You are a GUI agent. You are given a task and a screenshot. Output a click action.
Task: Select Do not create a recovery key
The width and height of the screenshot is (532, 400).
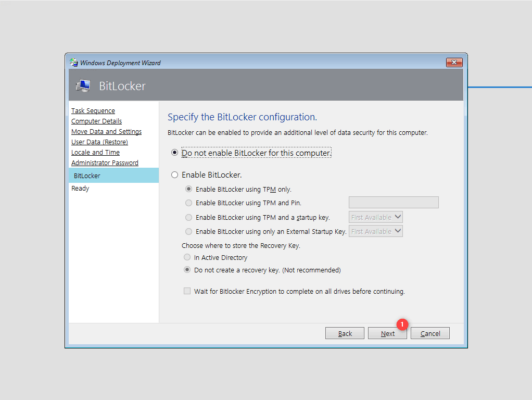click(x=187, y=270)
